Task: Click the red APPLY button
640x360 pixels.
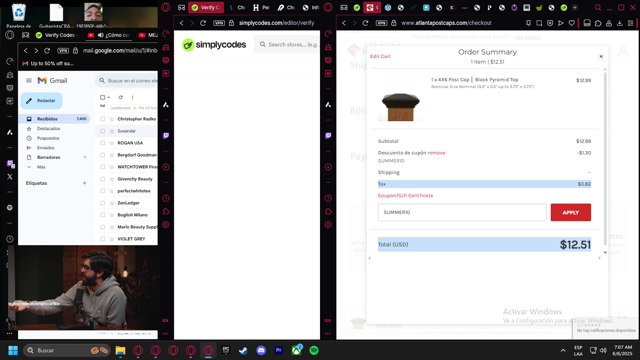Action: point(571,212)
